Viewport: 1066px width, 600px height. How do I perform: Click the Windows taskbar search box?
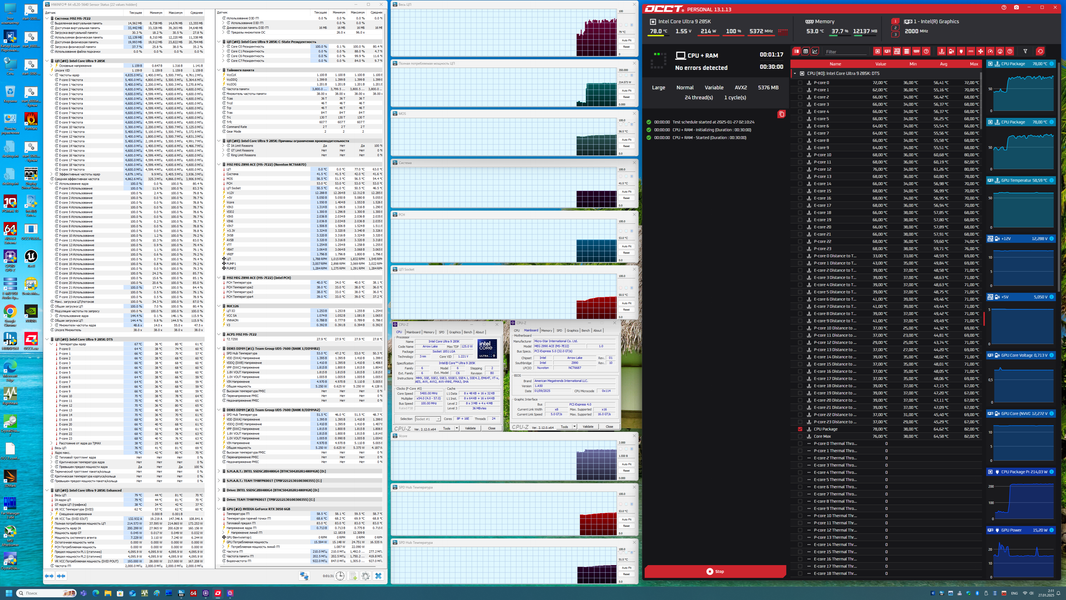tap(46, 593)
